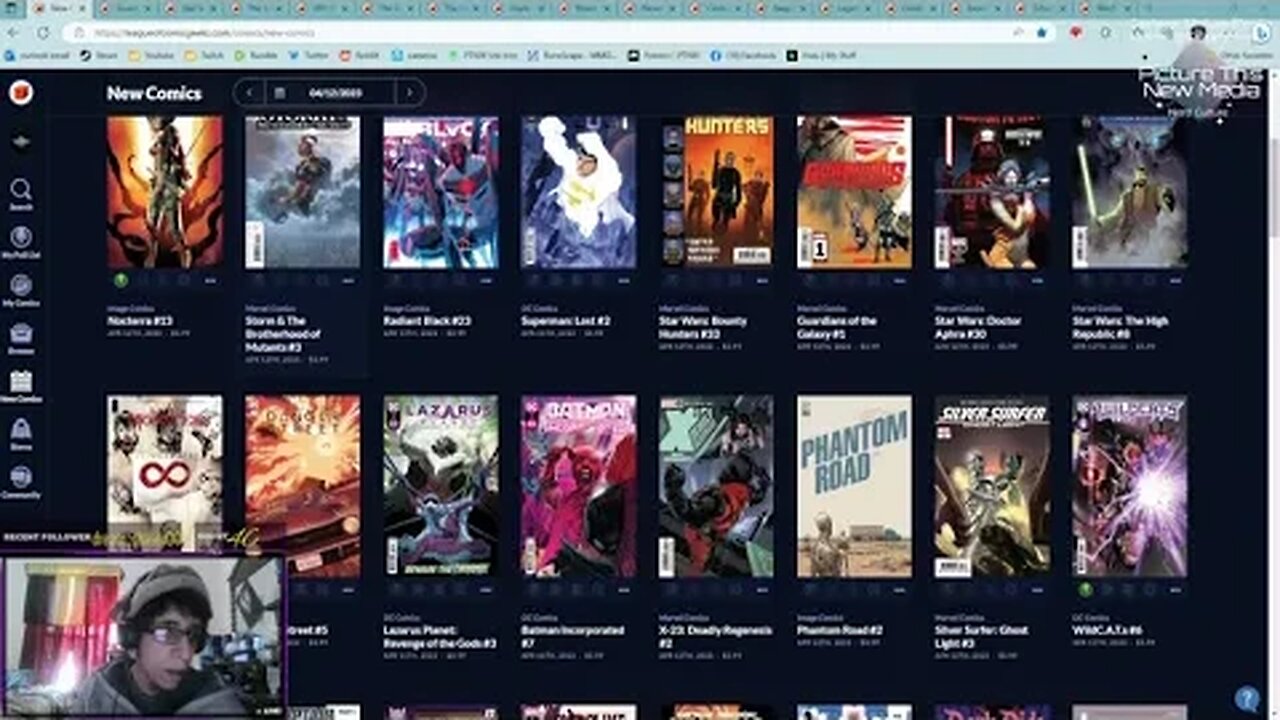Open the Browse section in the sidebar
Viewport: 1280px width, 720px height.
[x=21, y=339]
